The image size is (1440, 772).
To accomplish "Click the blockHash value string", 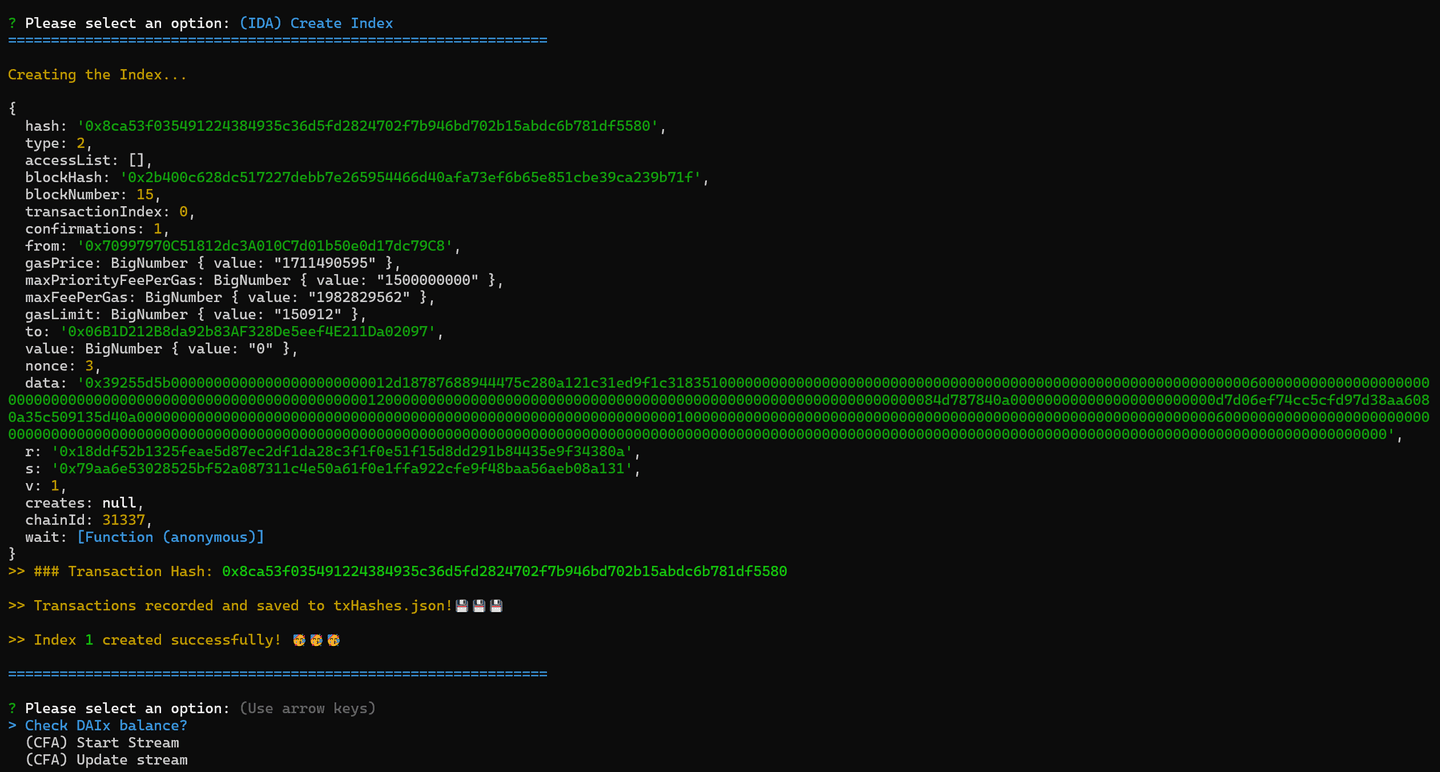I will [x=411, y=177].
